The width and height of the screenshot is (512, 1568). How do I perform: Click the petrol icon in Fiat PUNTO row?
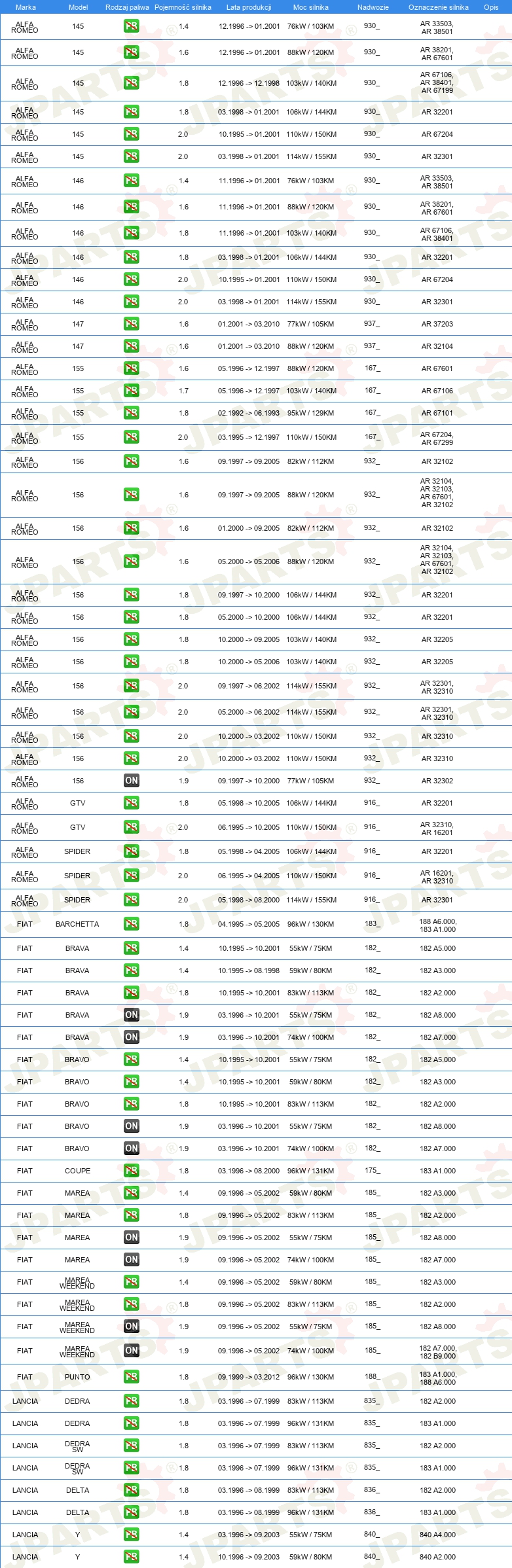pos(131,1377)
